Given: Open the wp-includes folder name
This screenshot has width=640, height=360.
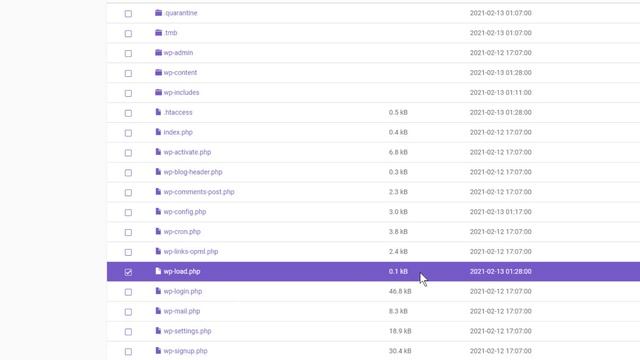Looking at the screenshot, I should pyautogui.click(x=181, y=93).
